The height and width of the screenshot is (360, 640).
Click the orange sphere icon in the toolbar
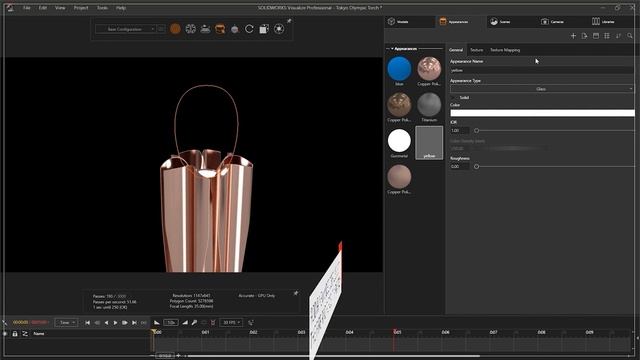(175, 29)
